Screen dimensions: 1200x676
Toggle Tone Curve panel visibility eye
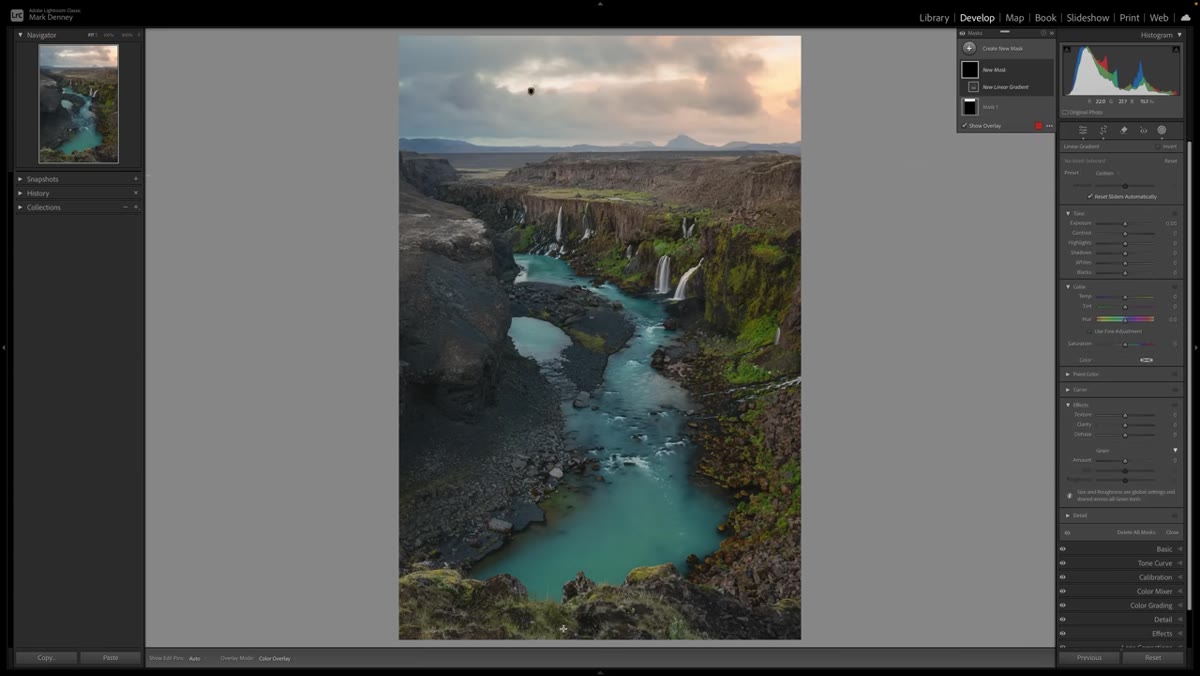[x=1063, y=563]
